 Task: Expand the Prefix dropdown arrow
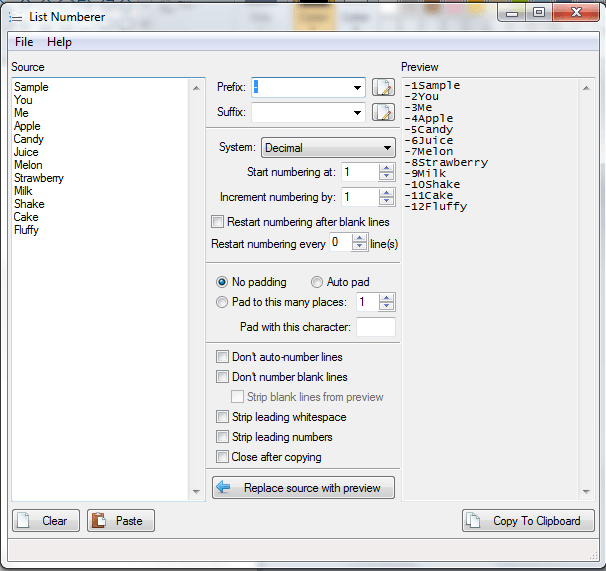click(357, 88)
